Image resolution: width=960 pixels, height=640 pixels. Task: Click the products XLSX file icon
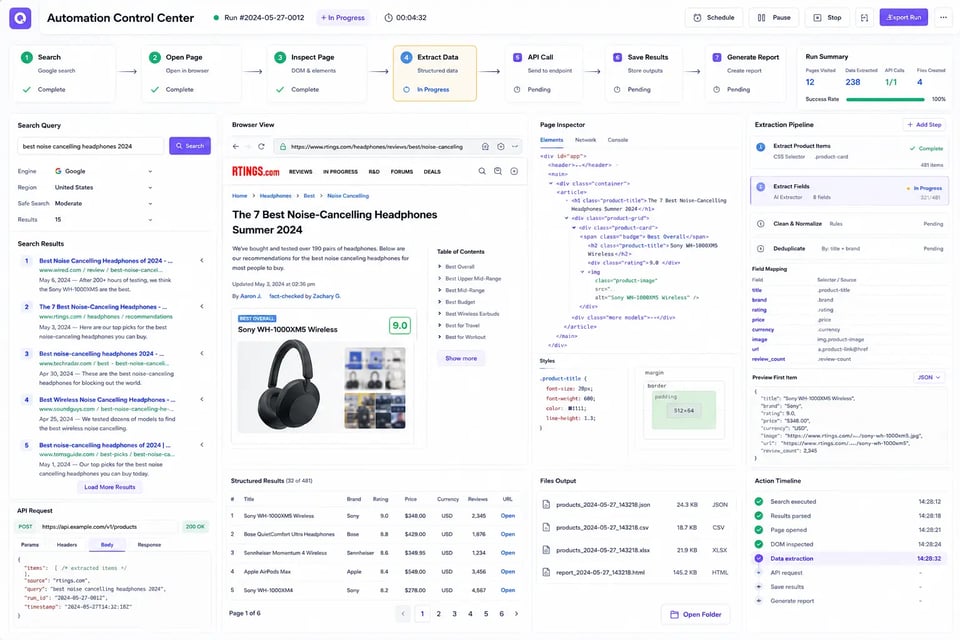tap(546, 550)
